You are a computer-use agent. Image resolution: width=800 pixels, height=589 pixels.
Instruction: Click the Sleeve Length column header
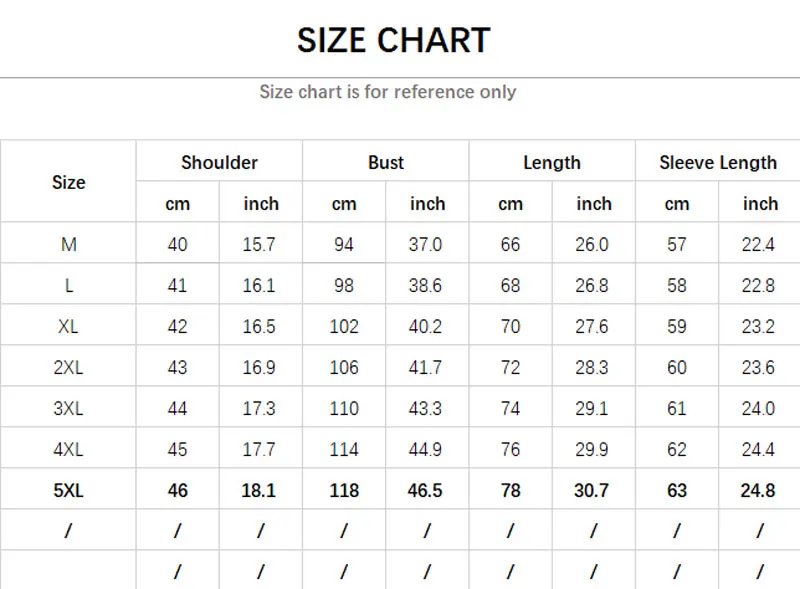[x=718, y=163]
